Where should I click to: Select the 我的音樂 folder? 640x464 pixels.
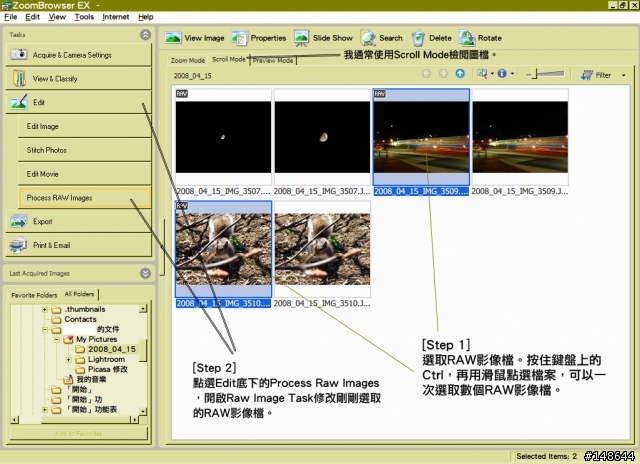[91, 379]
